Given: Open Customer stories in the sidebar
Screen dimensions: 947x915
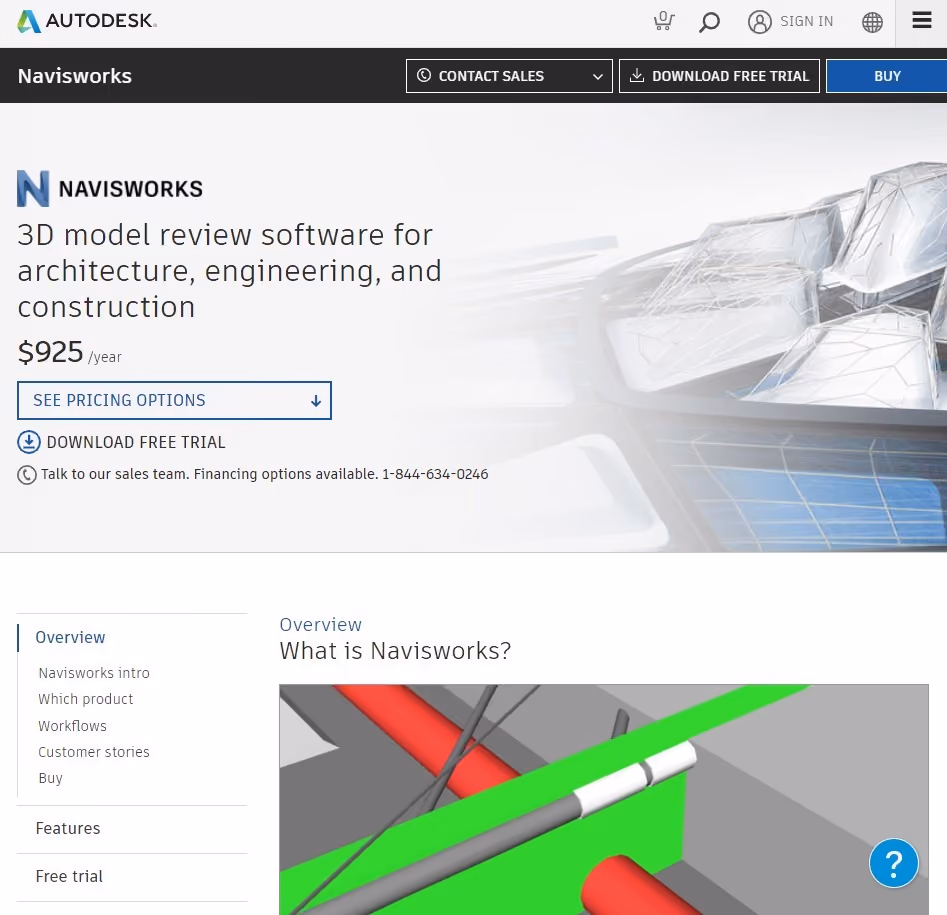Looking at the screenshot, I should (x=94, y=752).
